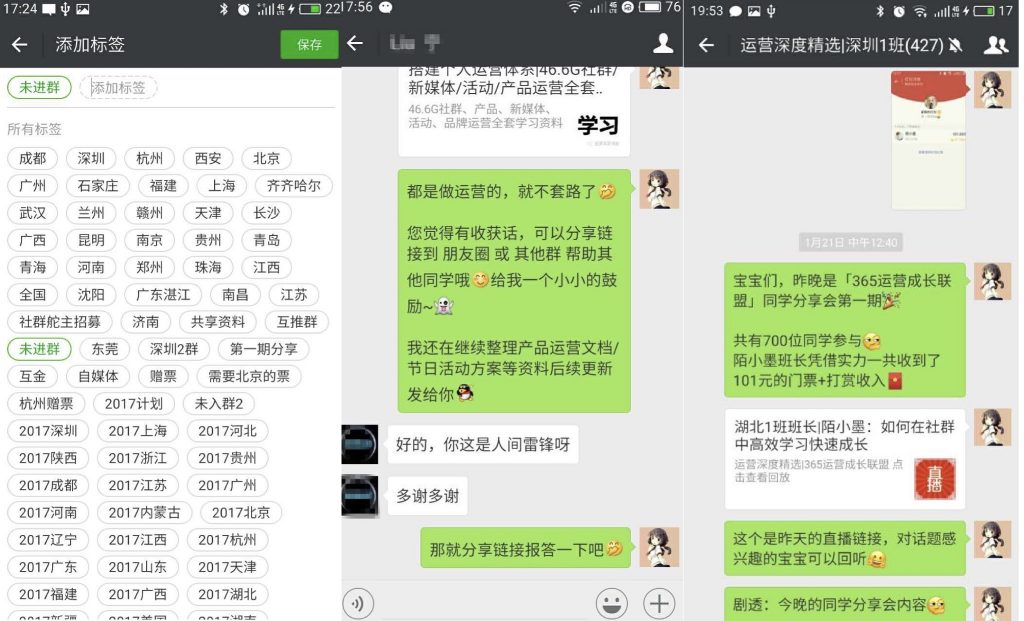Select the 2017上海 tag
The width and height of the screenshot is (1024, 621).
138,432
